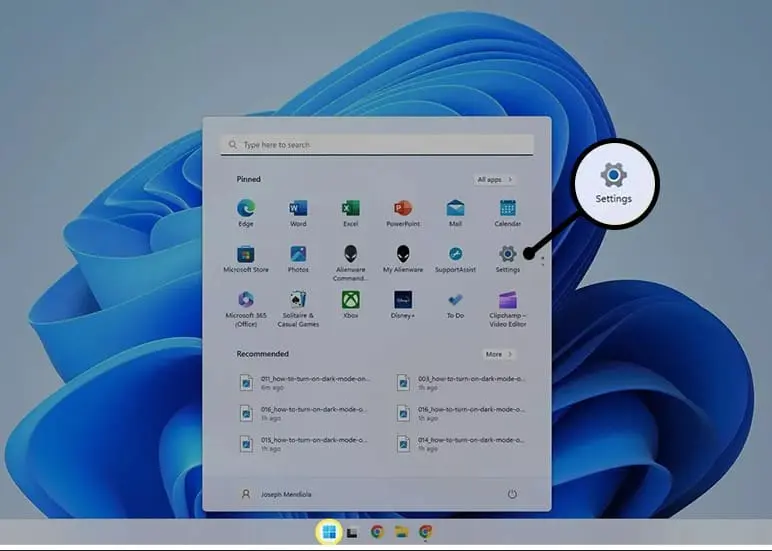Launch the My Alienware app
The width and height of the screenshot is (772, 551).
pos(403,259)
